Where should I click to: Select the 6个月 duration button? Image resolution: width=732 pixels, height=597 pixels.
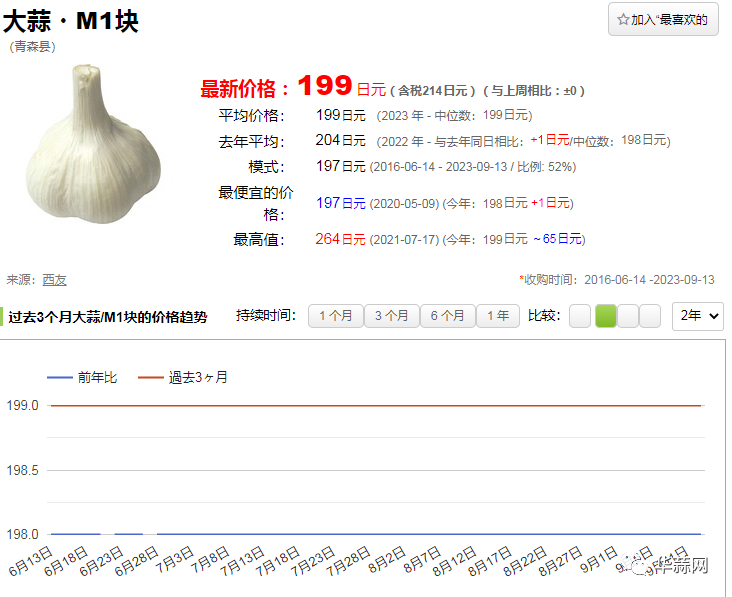448,316
